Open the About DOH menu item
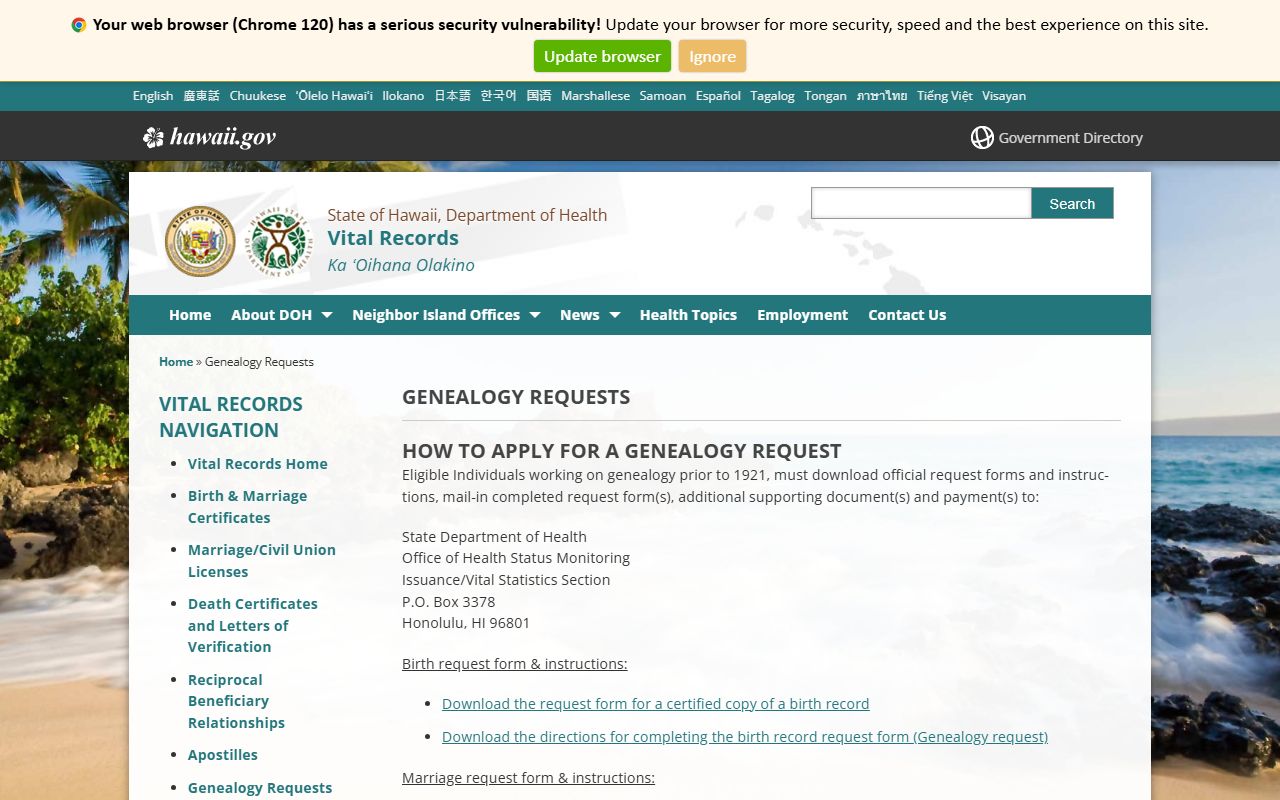The image size is (1280, 800). click(272, 315)
